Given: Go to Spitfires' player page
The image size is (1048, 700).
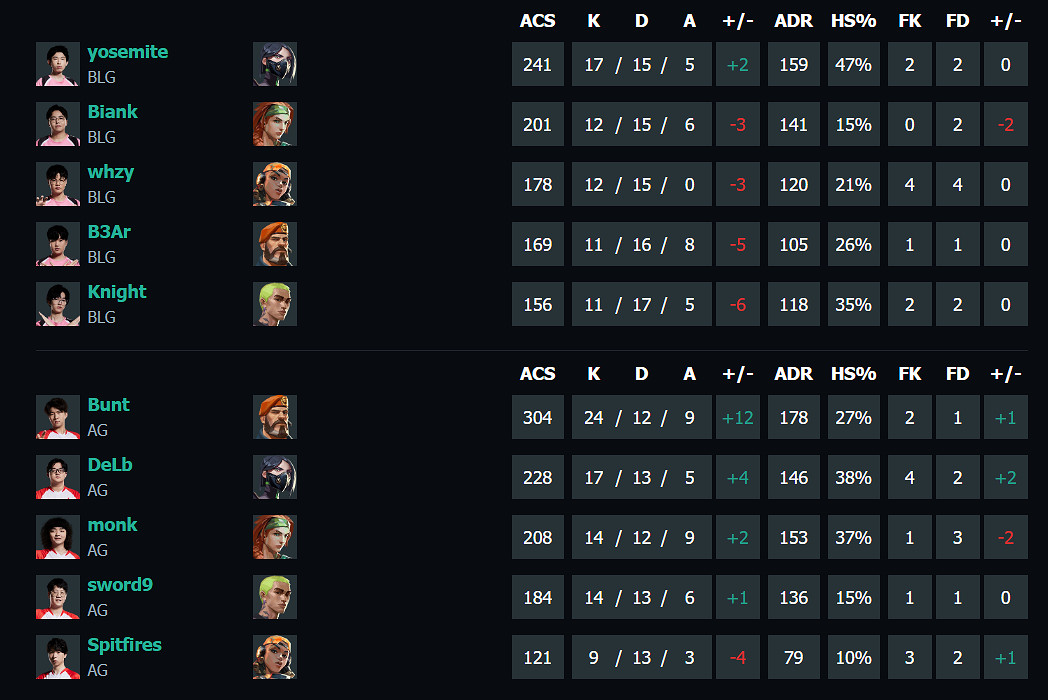Looking at the screenshot, I should pyautogui.click(x=124, y=645).
